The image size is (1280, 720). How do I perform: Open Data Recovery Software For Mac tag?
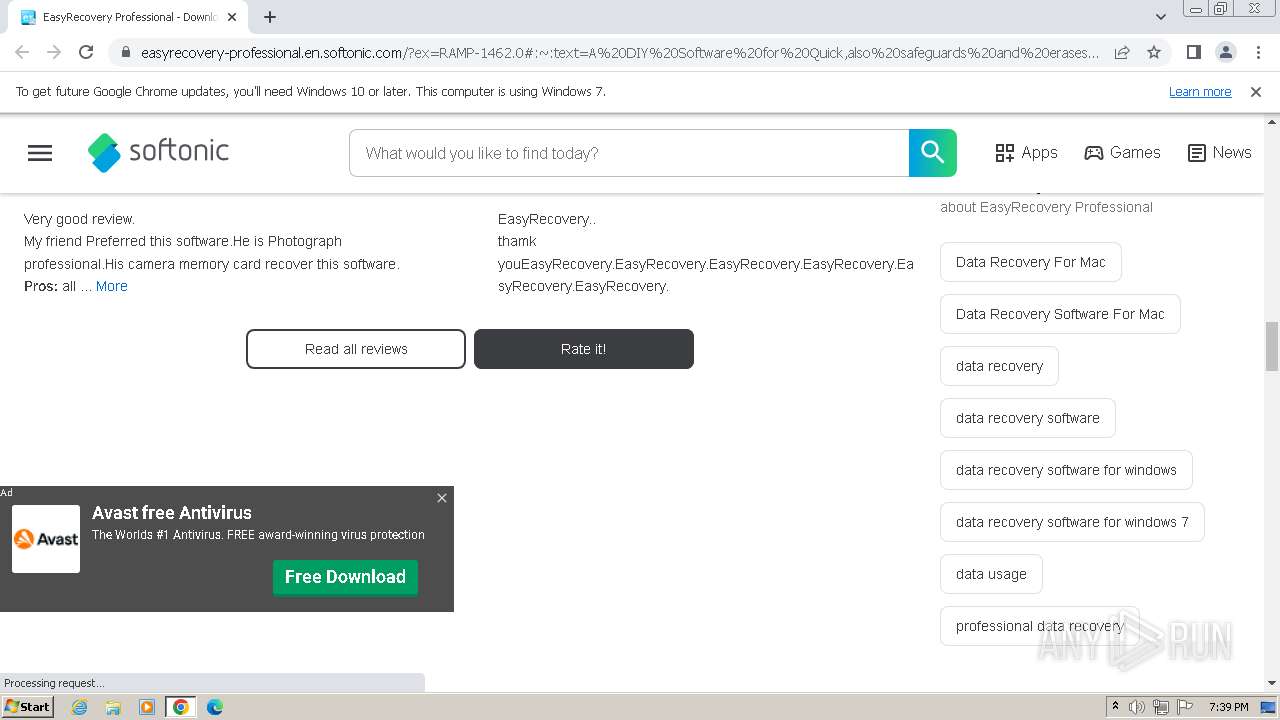1060,314
